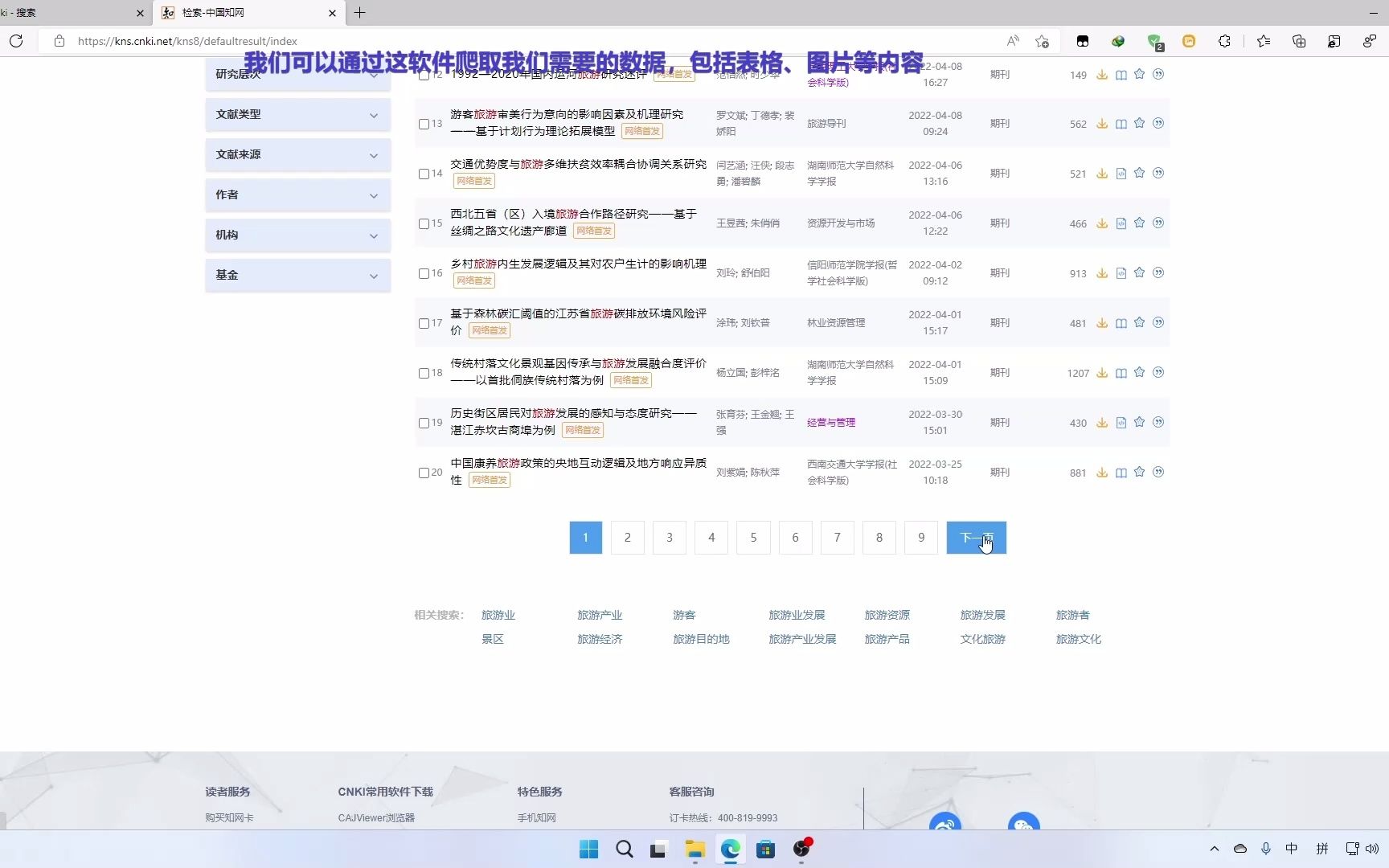Open author link 刘玲
Image resolution: width=1389 pixels, height=868 pixels.
pos(726,273)
